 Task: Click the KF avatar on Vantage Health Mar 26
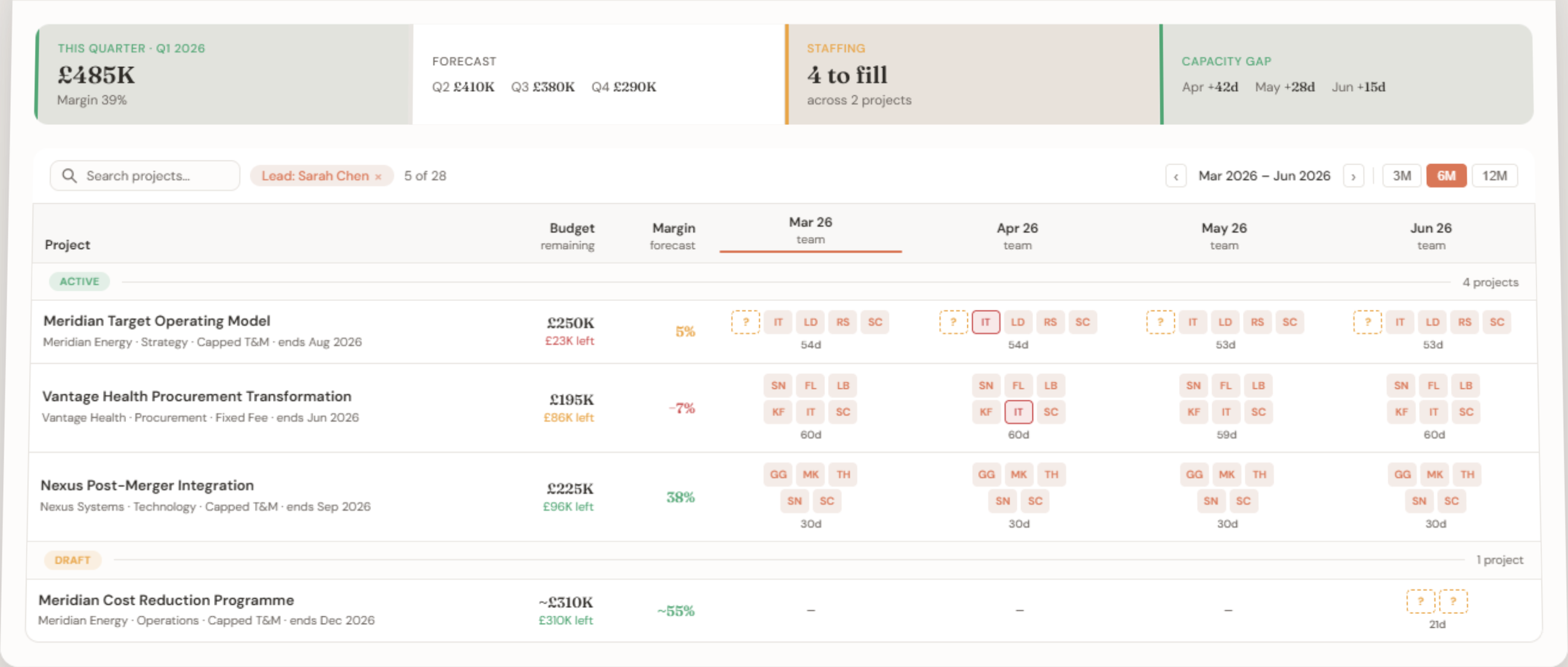point(777,412)
